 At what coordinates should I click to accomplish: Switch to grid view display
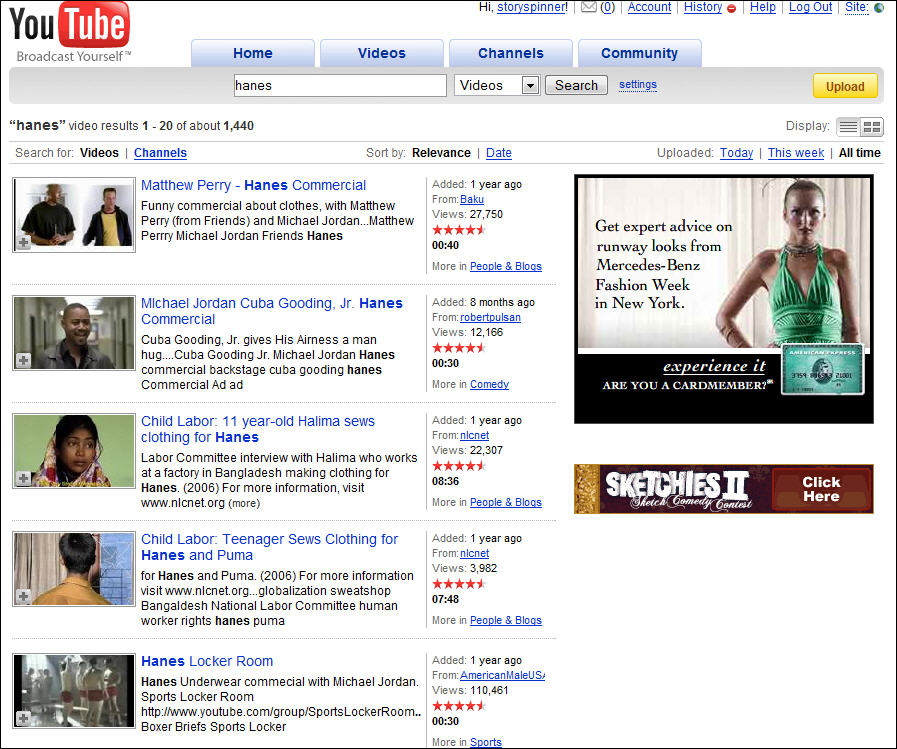871,126
